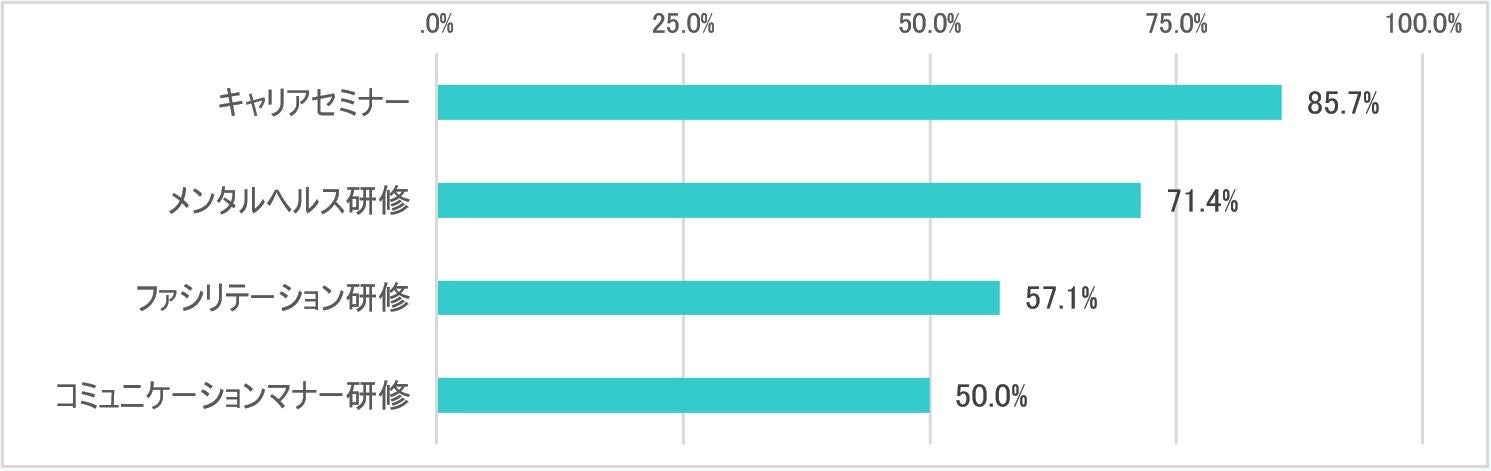The image size is (1491, 471).
Task: Click the ファシリテーション研修 category label
Action: point(272,298)
